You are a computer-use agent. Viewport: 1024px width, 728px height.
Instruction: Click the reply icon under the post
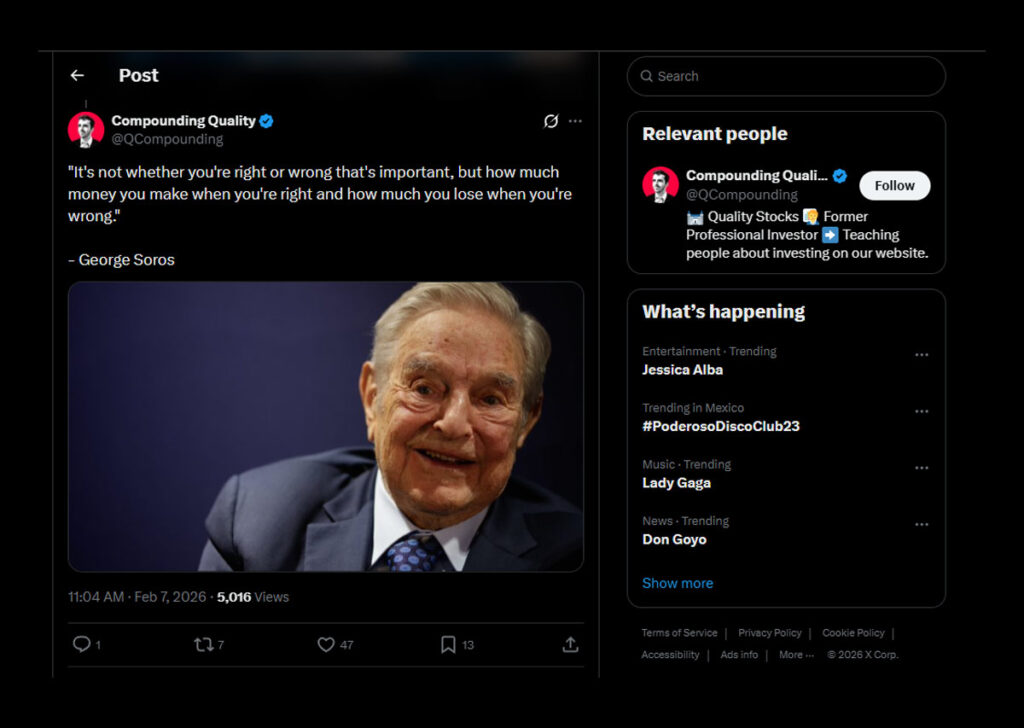pyautogui.click(x=82, y=645)
